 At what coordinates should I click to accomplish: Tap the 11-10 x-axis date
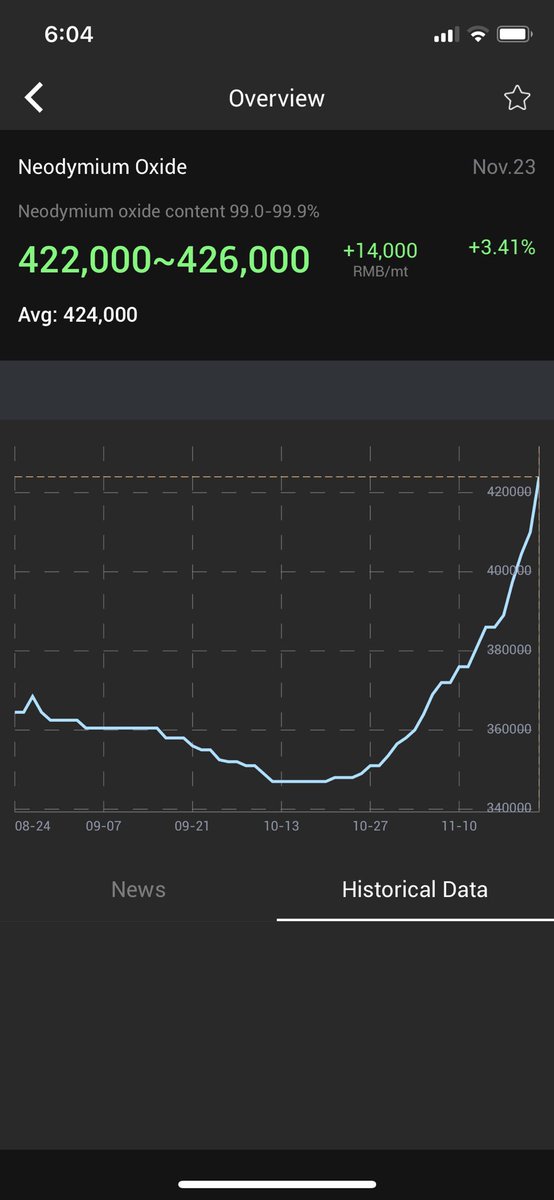click(459, 826)
